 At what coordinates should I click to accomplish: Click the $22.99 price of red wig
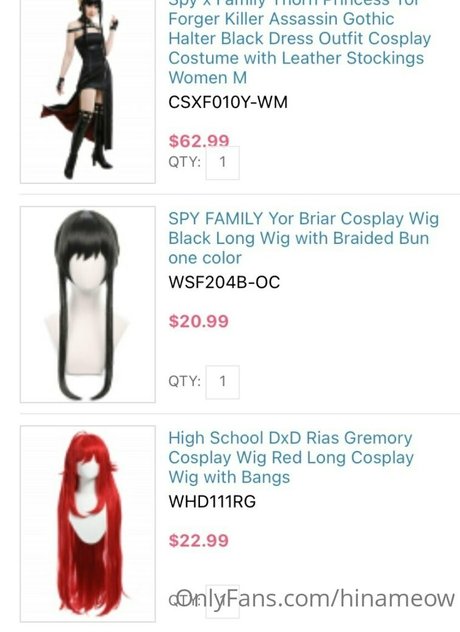click(x=199, y=541)
